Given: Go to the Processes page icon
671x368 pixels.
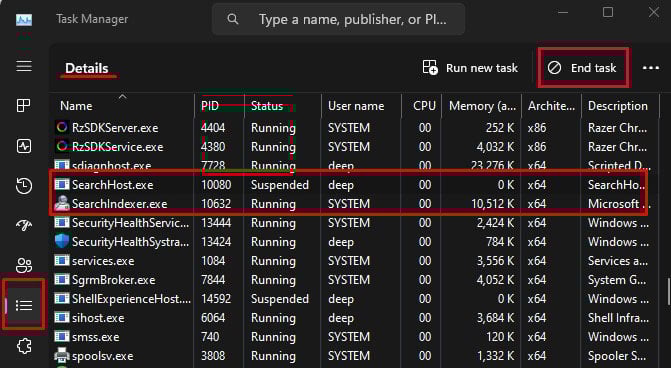Looking at the screenshot, I should point(24,105).
